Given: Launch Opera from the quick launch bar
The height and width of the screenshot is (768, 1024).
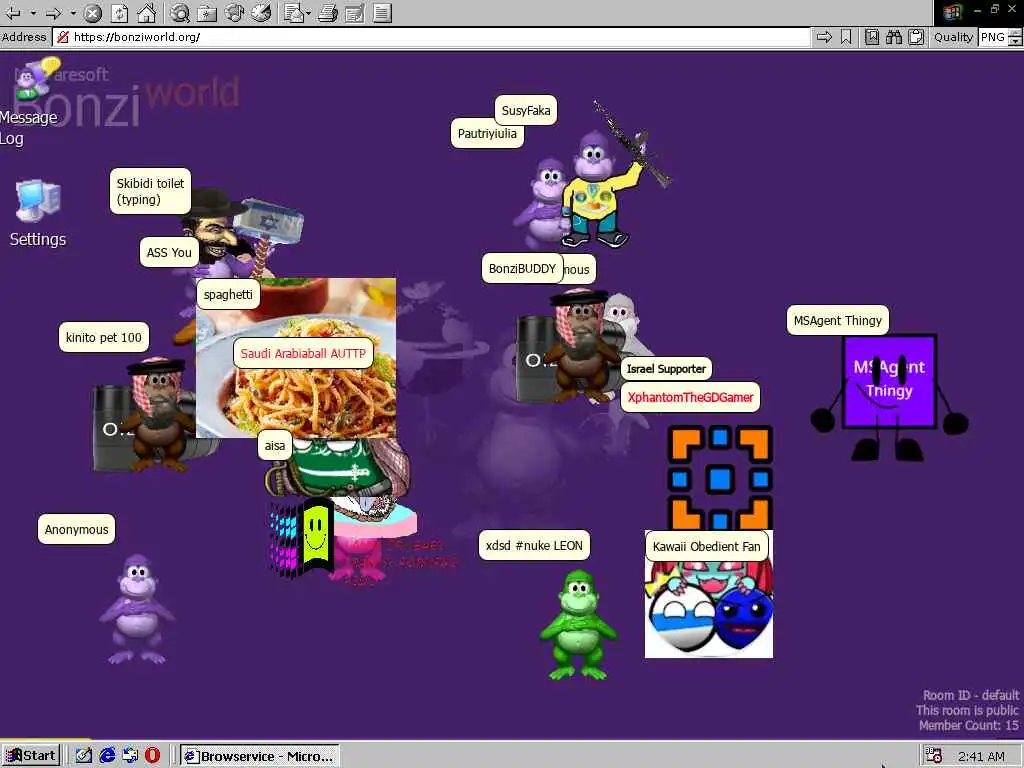Looking at the screenshot, I should [152, 756].
